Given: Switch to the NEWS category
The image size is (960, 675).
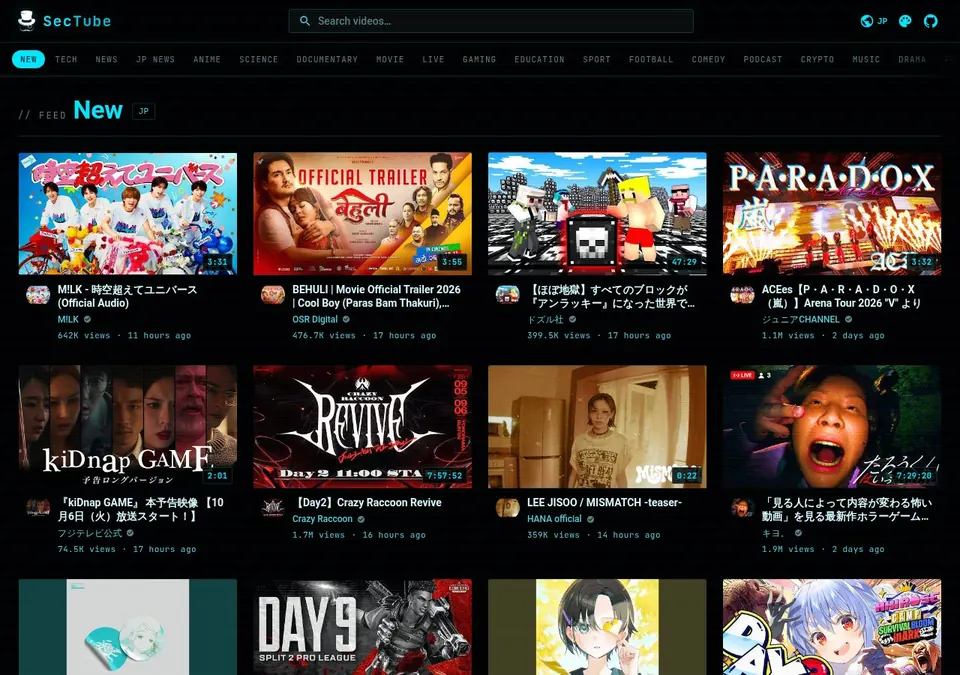Looking at the screenshot, I should coord(107,59).
